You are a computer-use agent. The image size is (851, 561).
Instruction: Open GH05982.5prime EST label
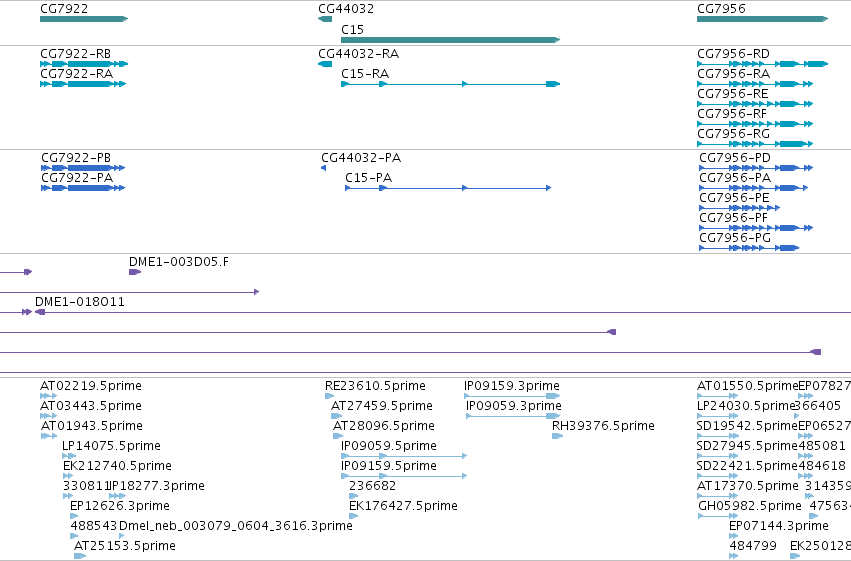pos(750,506)
